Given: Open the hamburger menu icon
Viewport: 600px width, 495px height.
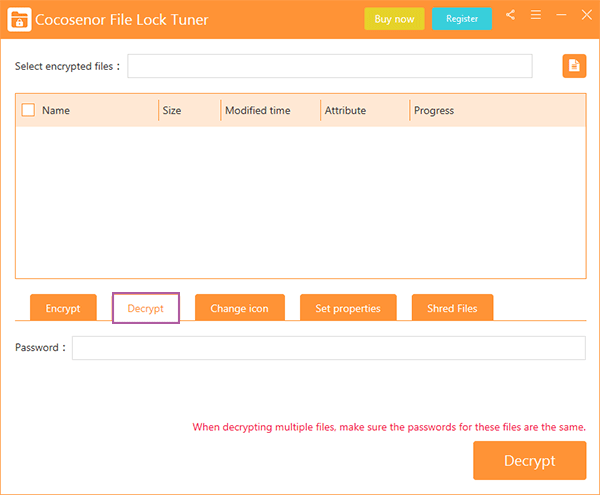Looking at the screenshot, I should tap(536, 15).
